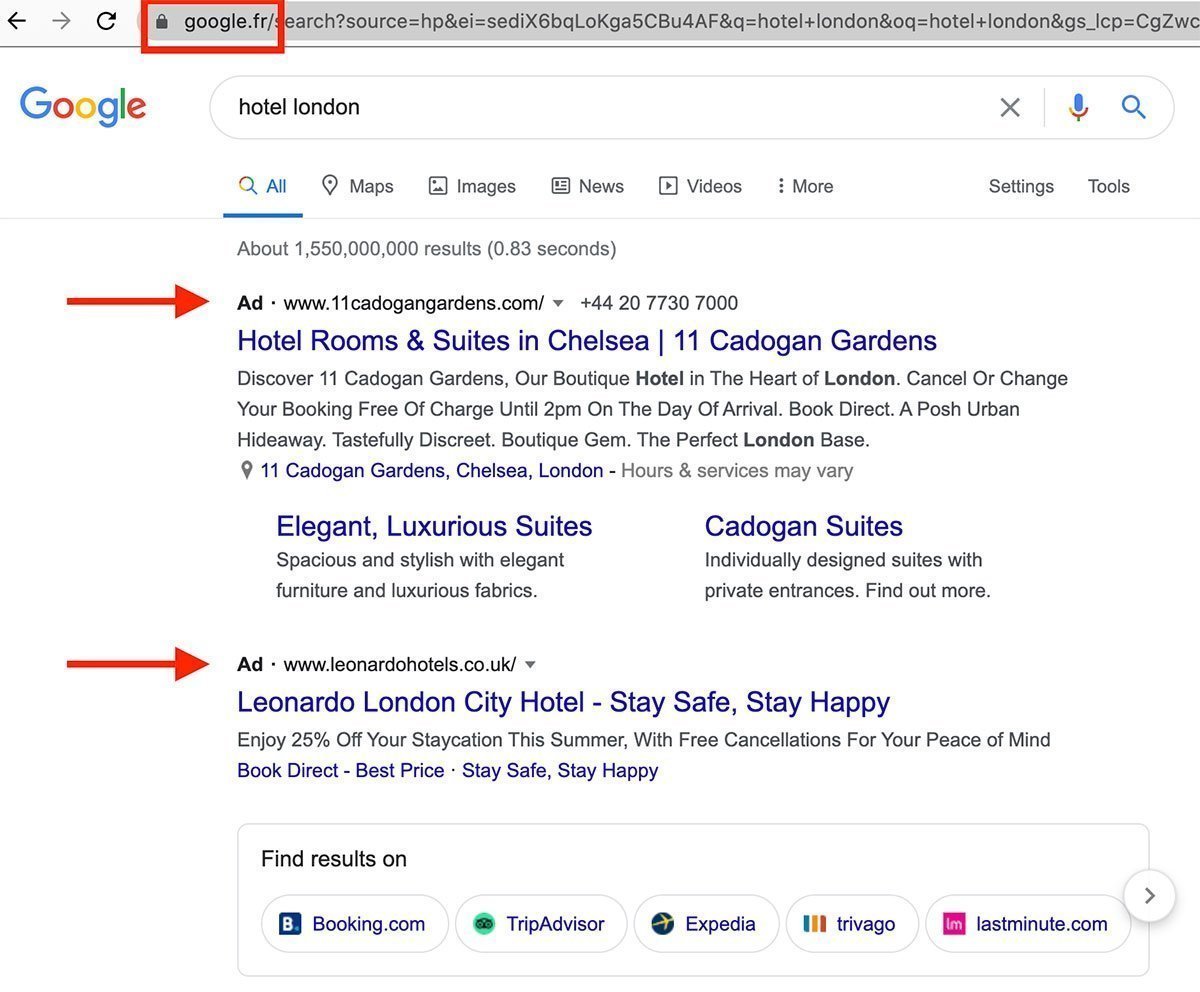The image size is (1200, 992).
Task: Click the phone number +44 20 7730 7000
Action: tap(659, 303)
